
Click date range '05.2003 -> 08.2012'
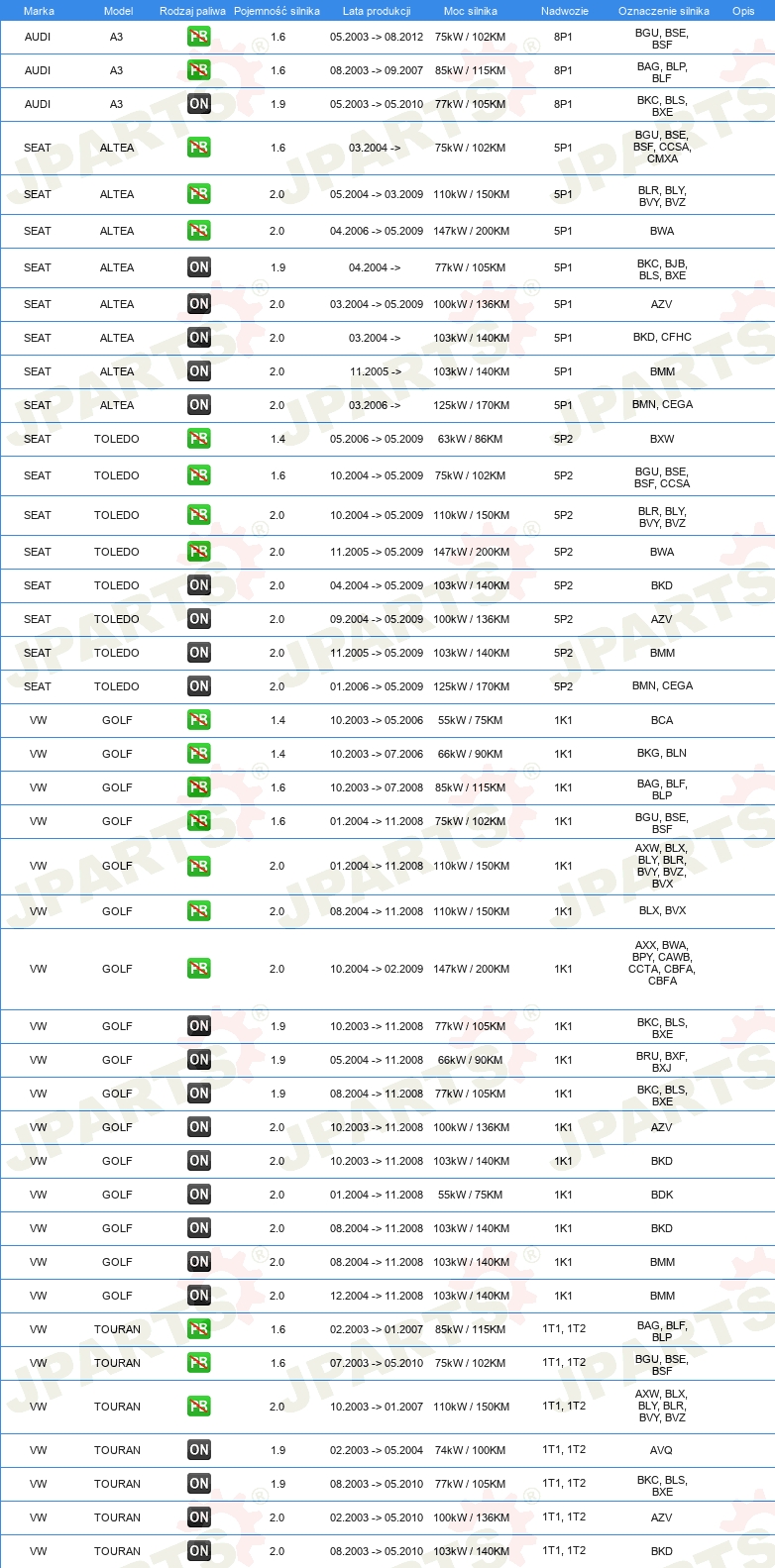click(377, 37)
